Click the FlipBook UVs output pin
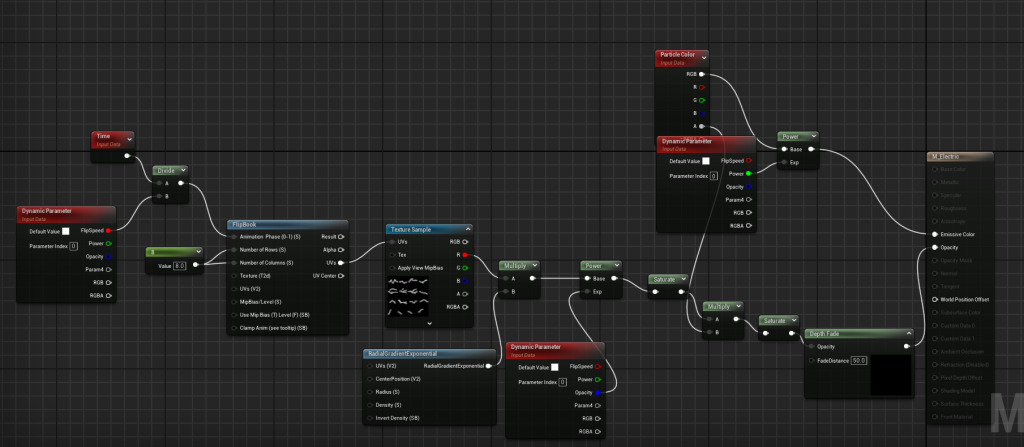This screenshot has width=1024, height=447. click(x=341, y=263)
